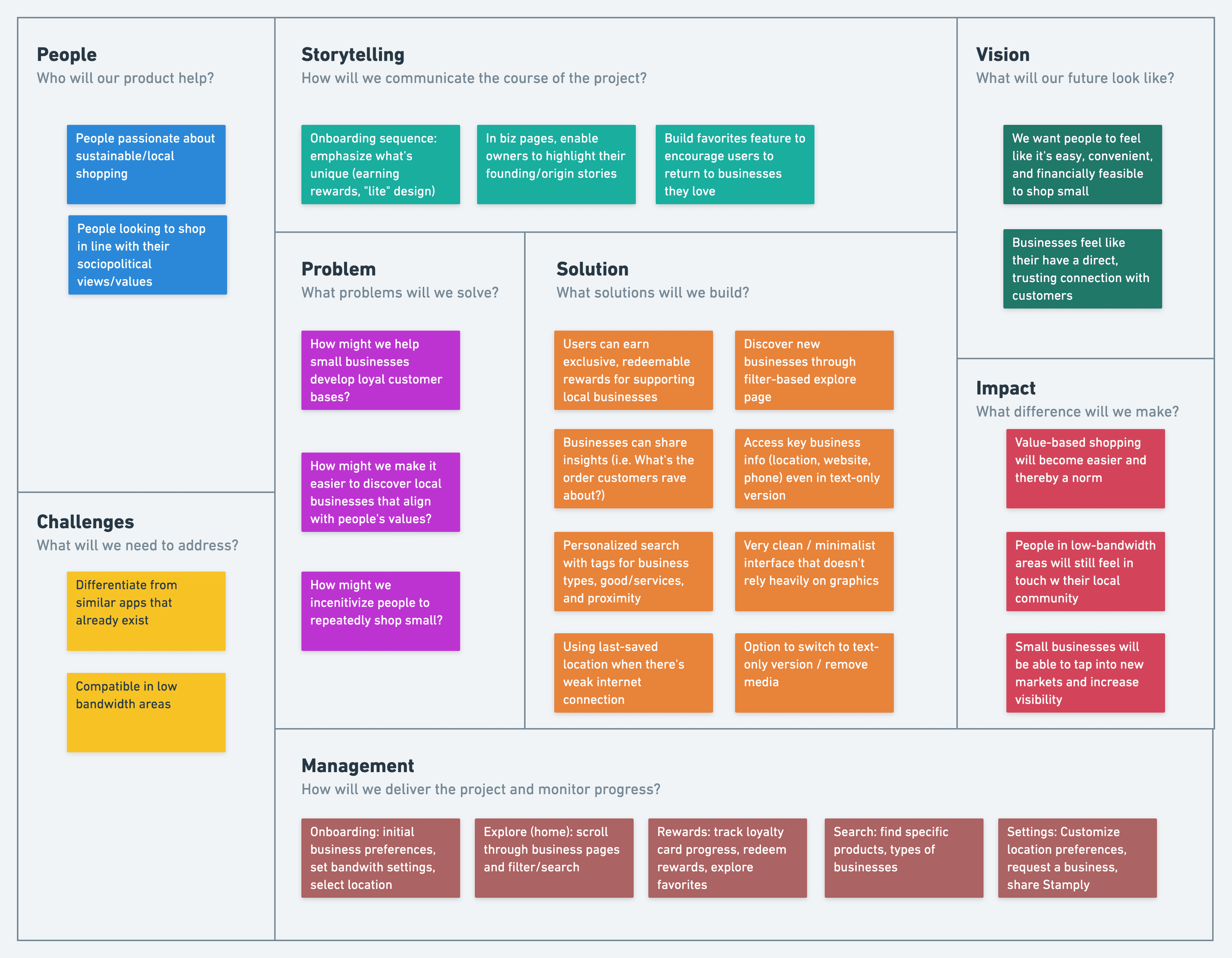Select the 'Value-based shopping will become easier' note

pyautogui.click(x=1085, y=469)
